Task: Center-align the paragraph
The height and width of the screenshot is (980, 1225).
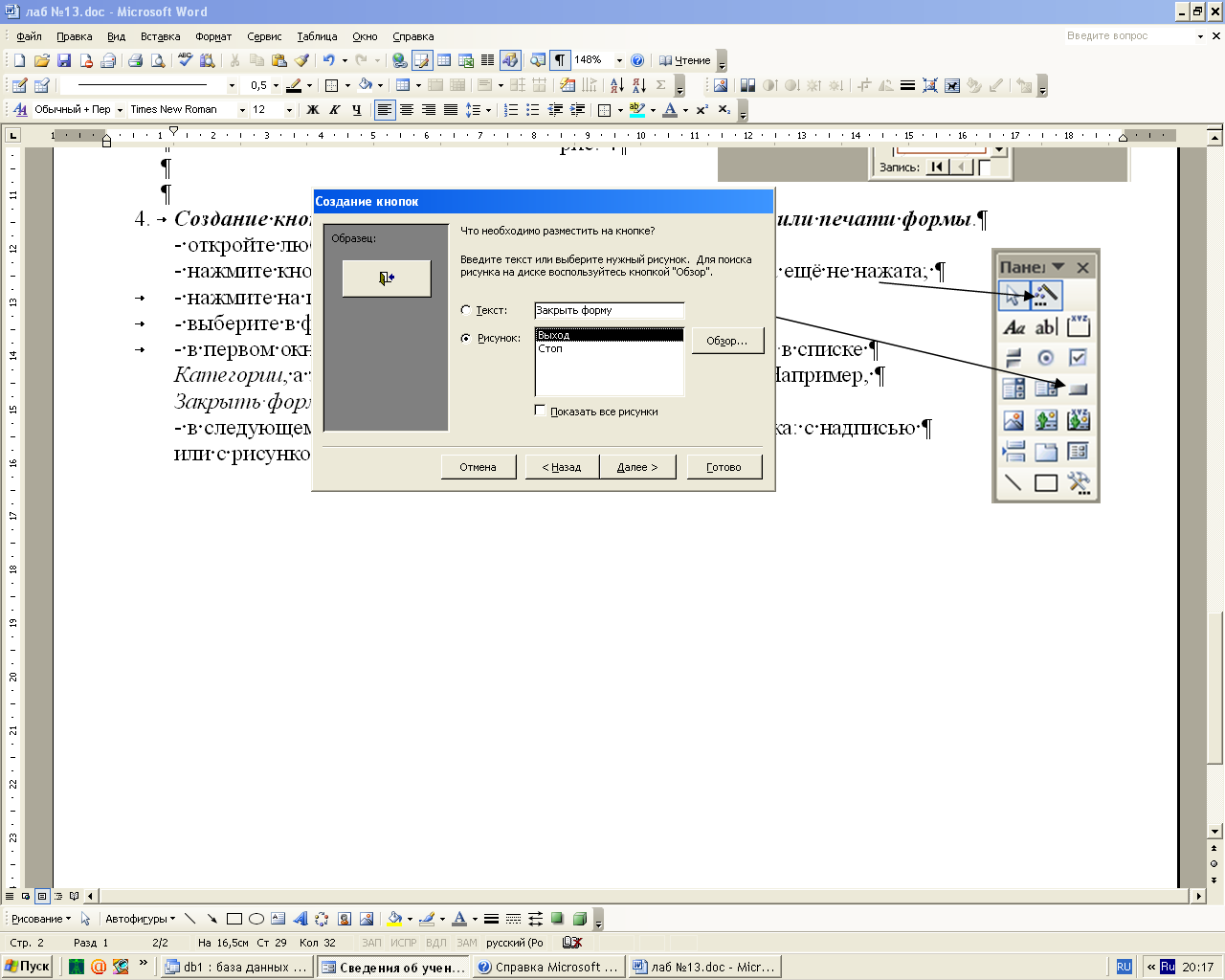Action: click(x=407, y=110)
